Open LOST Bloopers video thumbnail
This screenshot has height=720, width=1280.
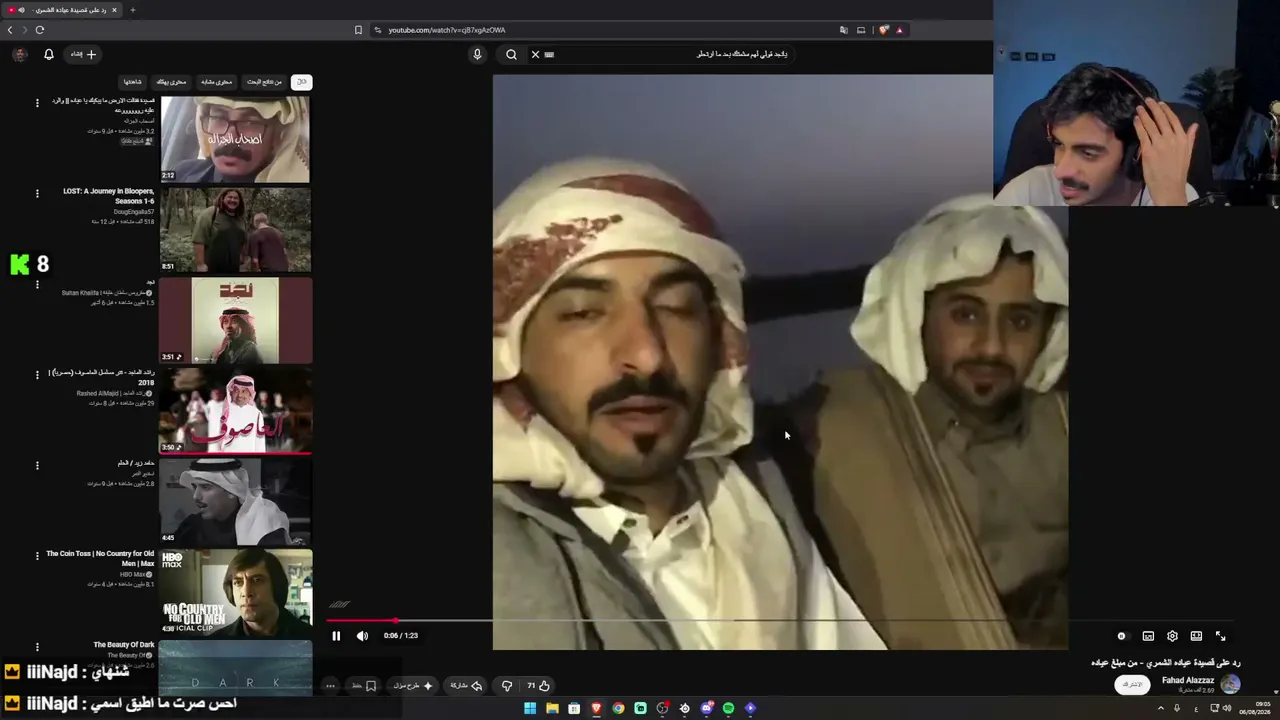[235, 230]
